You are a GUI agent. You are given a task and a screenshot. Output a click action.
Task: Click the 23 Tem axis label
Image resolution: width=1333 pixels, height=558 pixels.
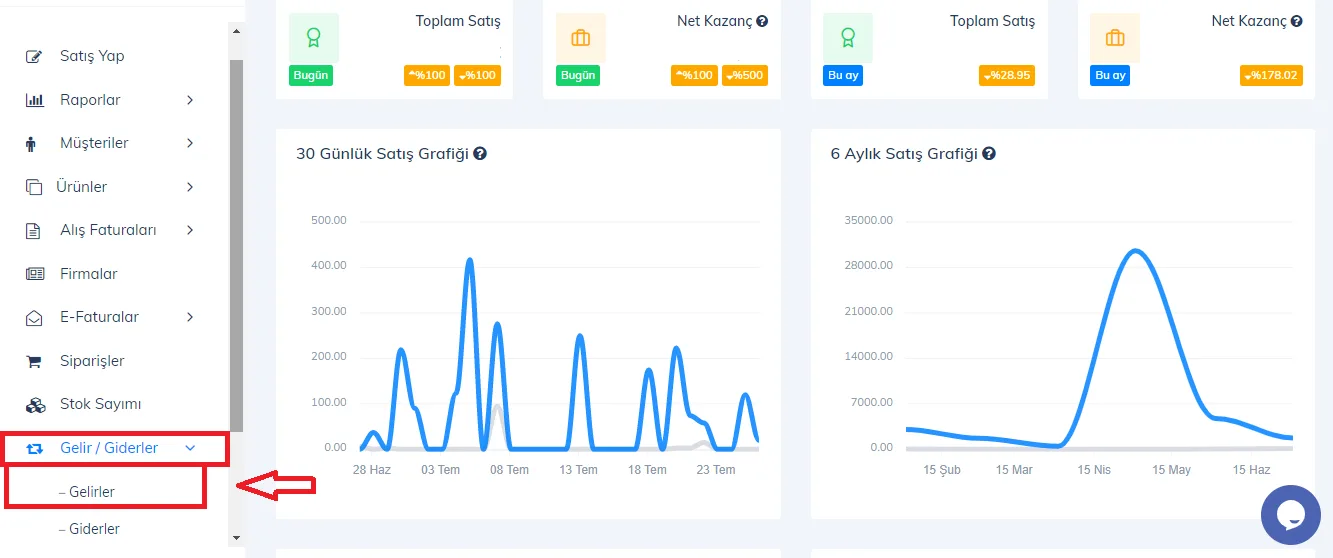[x=716, y=470]
